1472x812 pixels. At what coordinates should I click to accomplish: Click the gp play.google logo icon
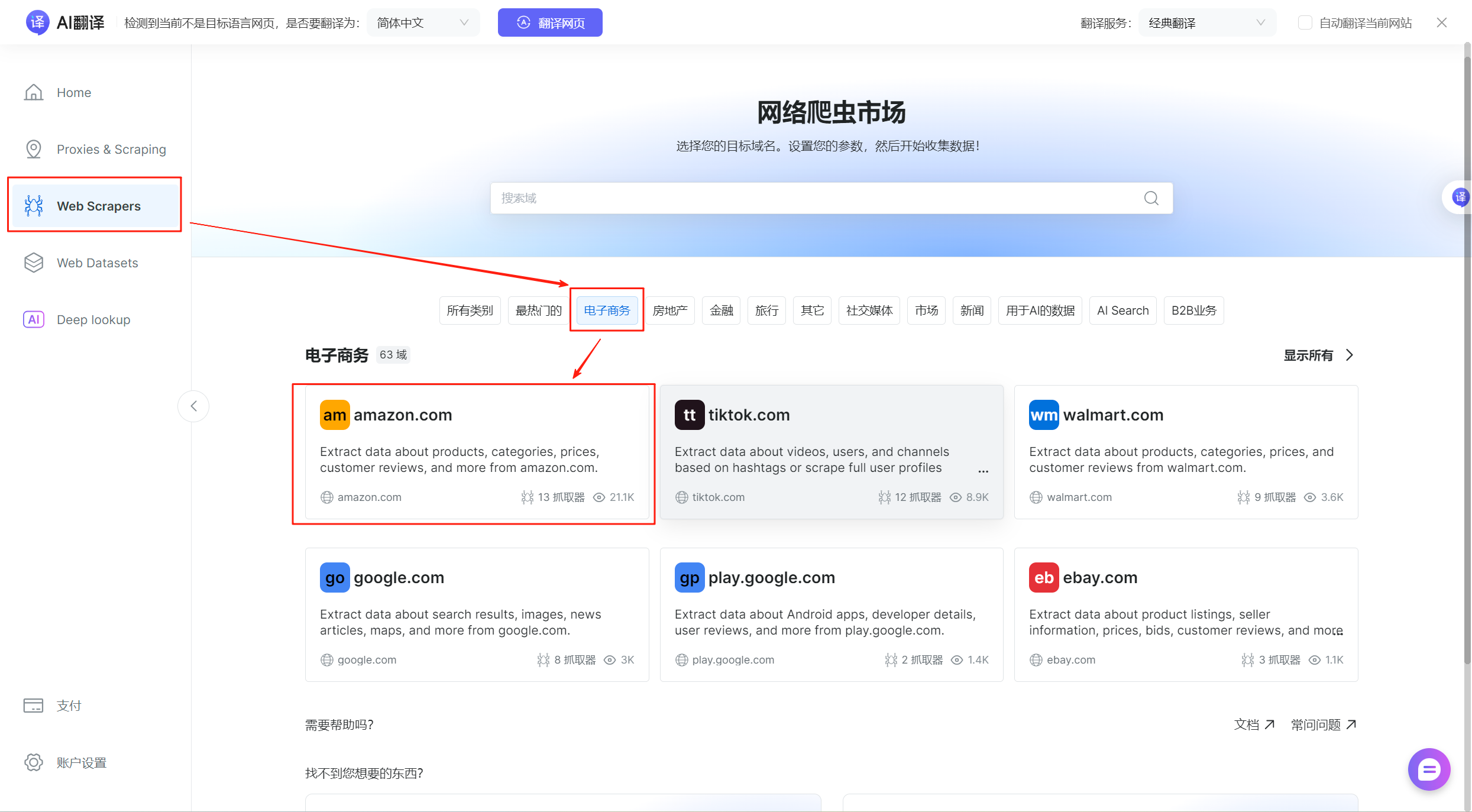(690, 578)
